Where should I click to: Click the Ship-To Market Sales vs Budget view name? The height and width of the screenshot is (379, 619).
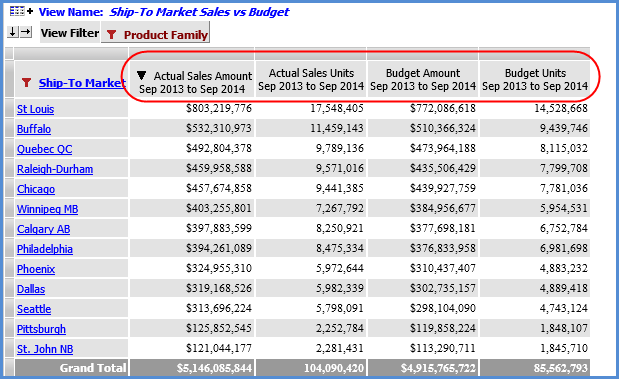point(199,12)
